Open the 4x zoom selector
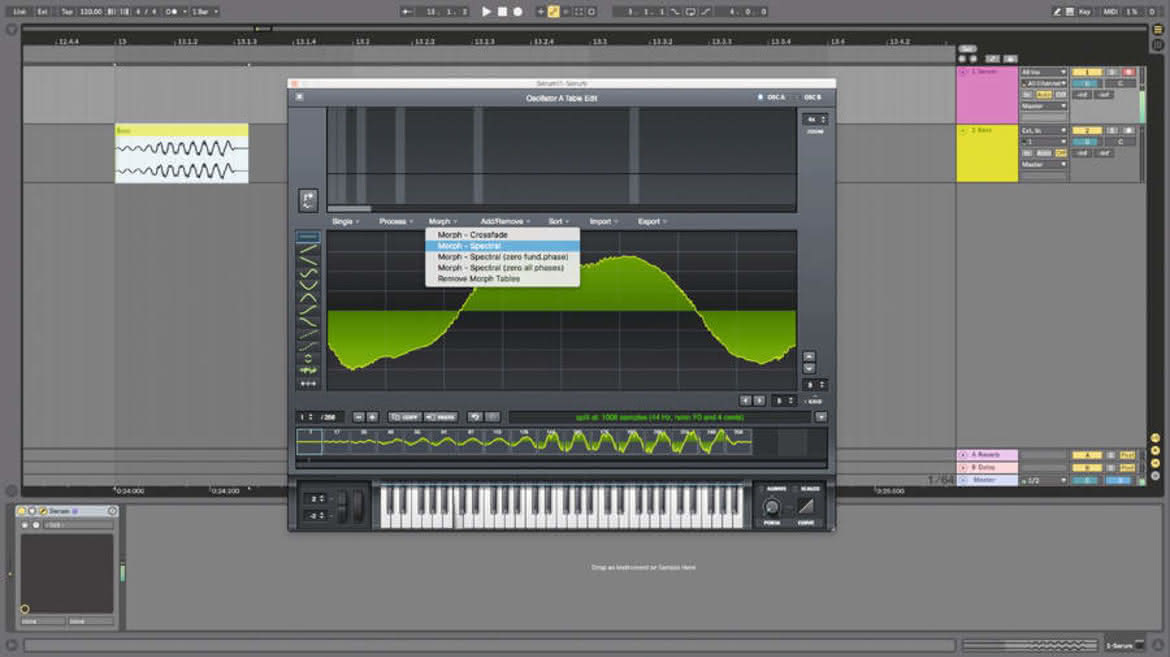Viewport: 1170px width, 657px height. (x=815, y=119)
